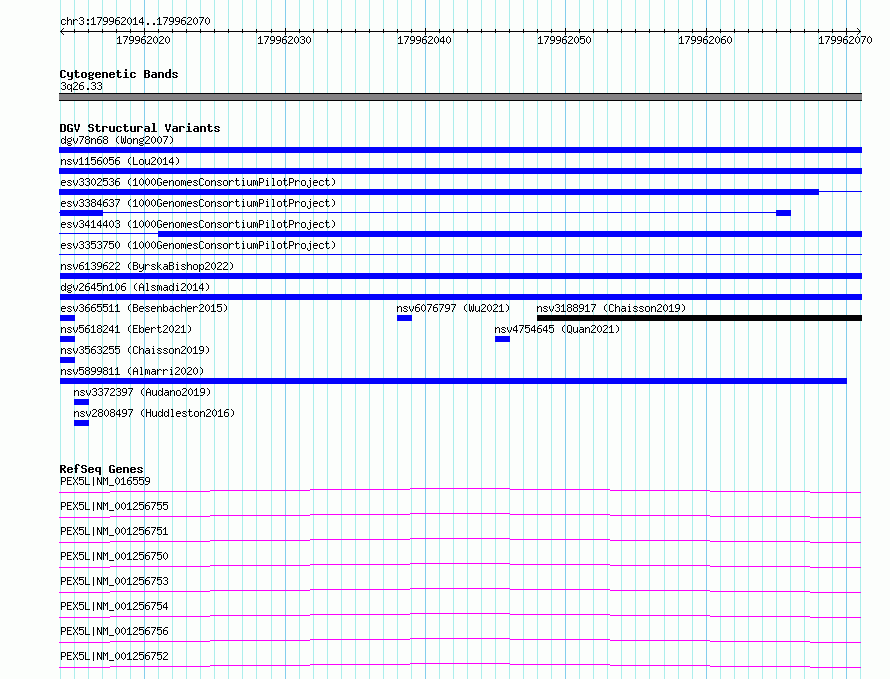Click the dgv78n68 (Wong2007) variant label
This screenshot has width=890, height=679.
point(117,140)
